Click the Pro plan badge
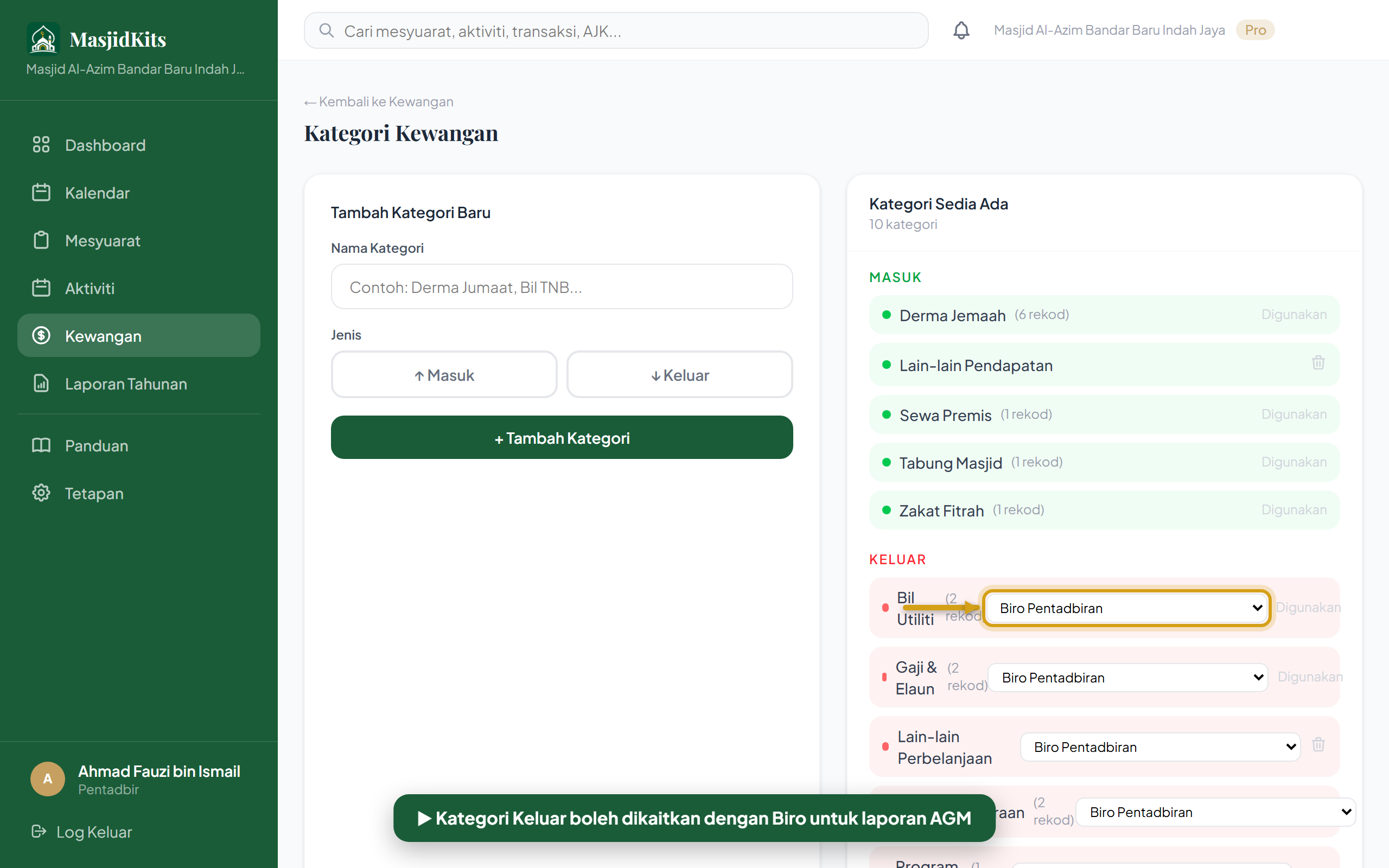1389x868 pixels. point(1254,30)
